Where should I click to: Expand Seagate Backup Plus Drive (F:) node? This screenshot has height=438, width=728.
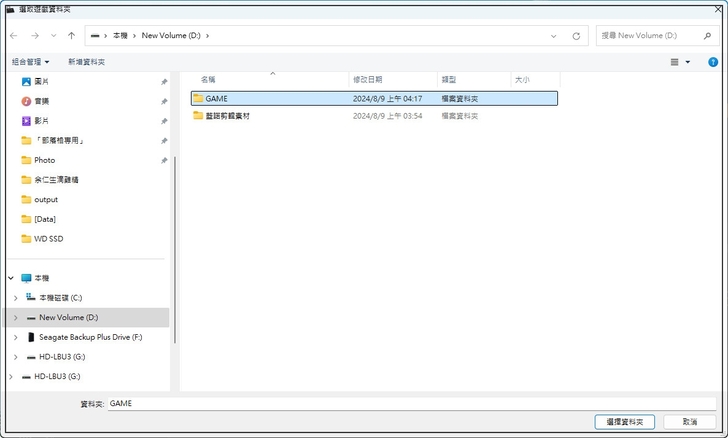coord(15,337)
